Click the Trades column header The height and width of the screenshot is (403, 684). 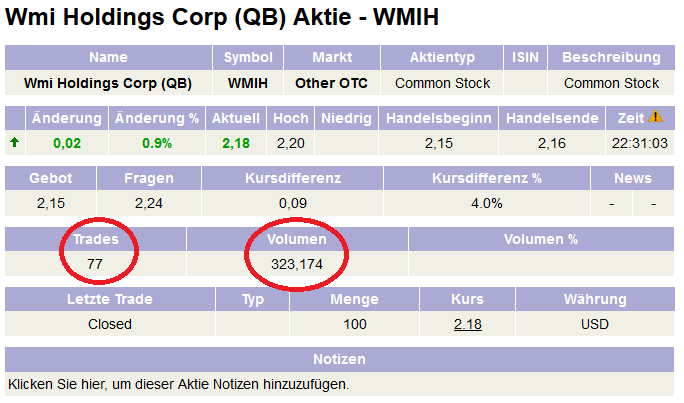tap(96, 239)
